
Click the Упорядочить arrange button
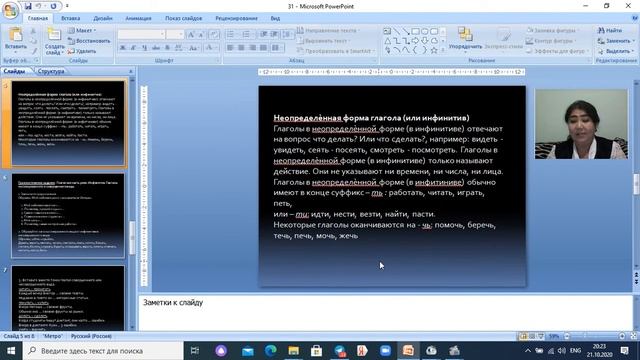pyautogui.click(x=465, y=39)
